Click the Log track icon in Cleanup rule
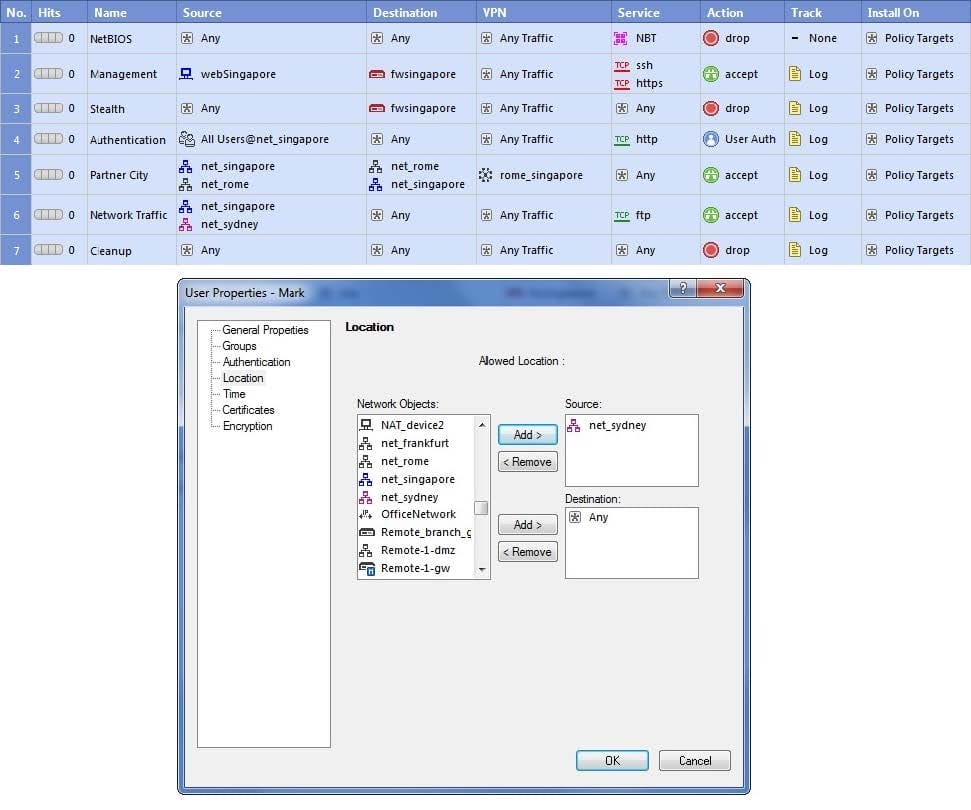 point(795,250)
